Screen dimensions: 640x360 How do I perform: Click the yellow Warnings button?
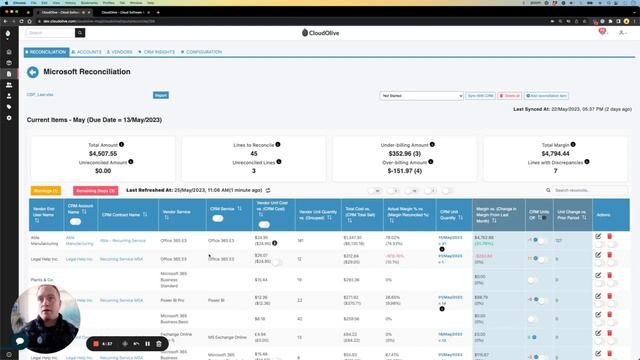click(46, 191)
